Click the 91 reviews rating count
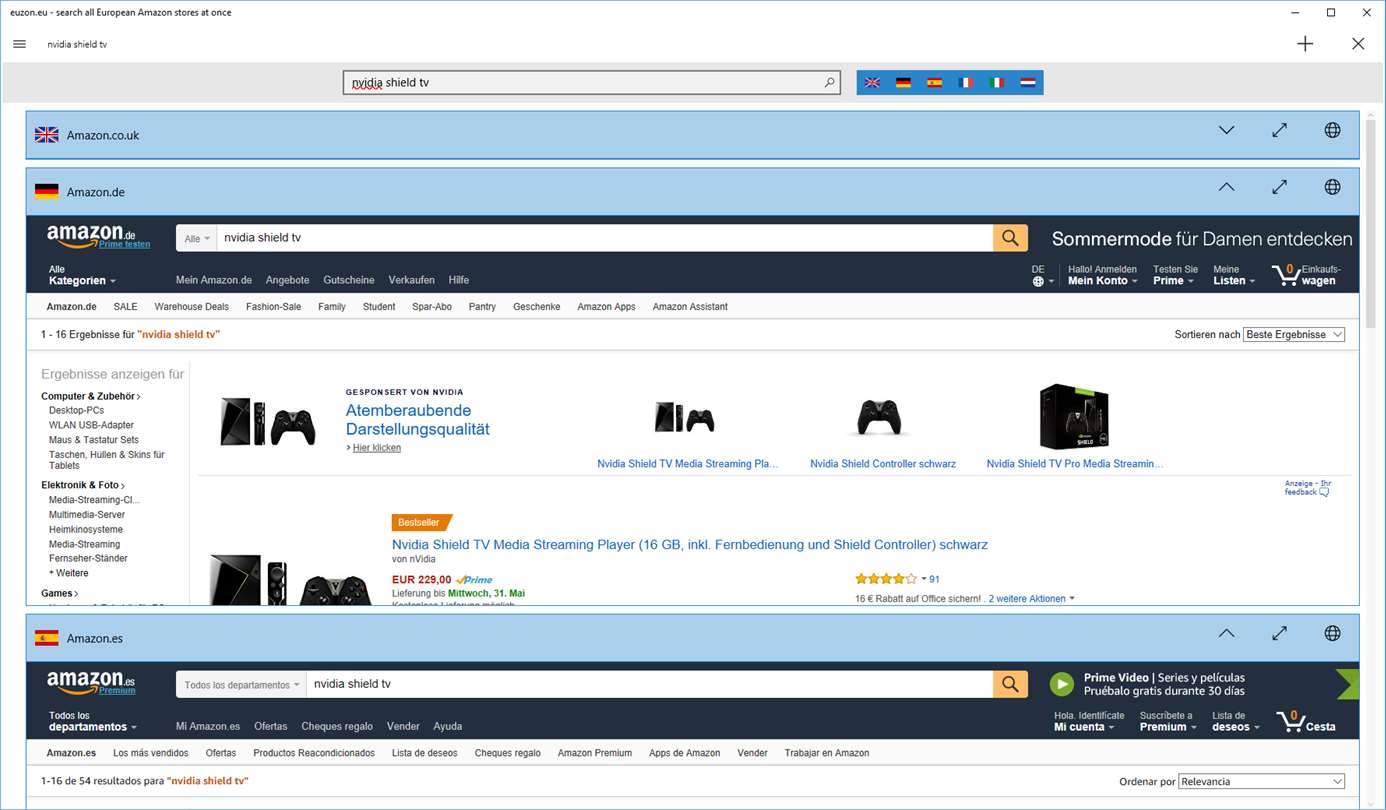Image resolution: width=1386 pixels, height=810 pixels. (934, 579)
